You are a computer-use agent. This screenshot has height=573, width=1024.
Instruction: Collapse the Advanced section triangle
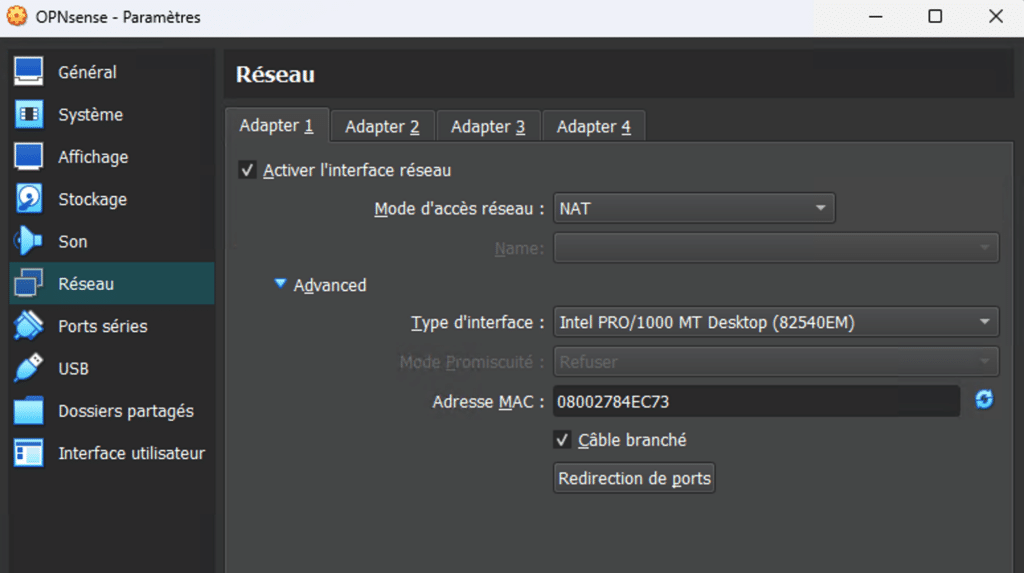[x=280, y=284]
